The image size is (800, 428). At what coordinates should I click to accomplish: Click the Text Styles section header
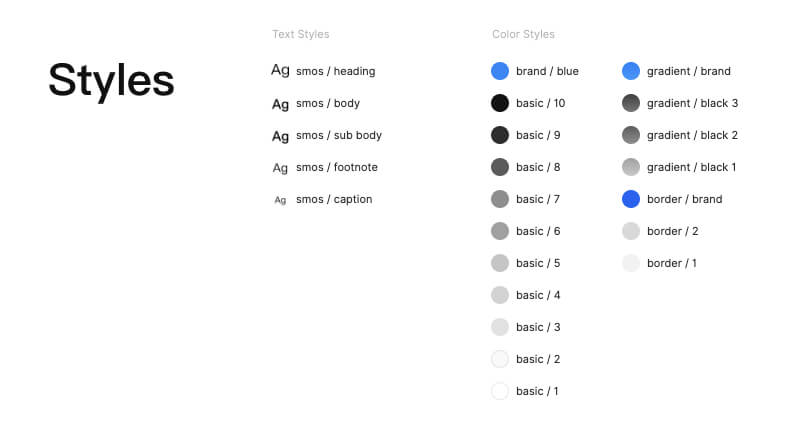click(300, 35)
